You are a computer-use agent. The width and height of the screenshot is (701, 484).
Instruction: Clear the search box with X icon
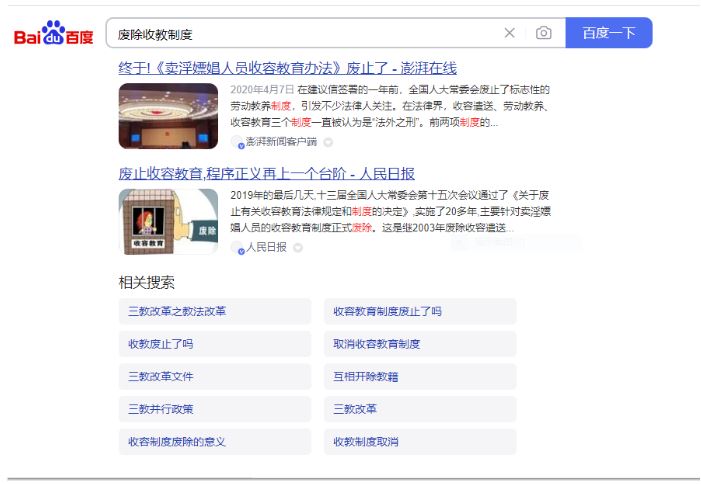[x=510, y=33]
